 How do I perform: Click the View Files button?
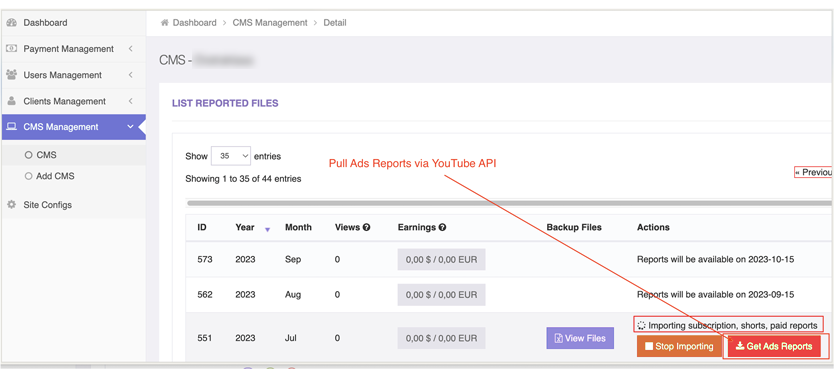[580, 338]
